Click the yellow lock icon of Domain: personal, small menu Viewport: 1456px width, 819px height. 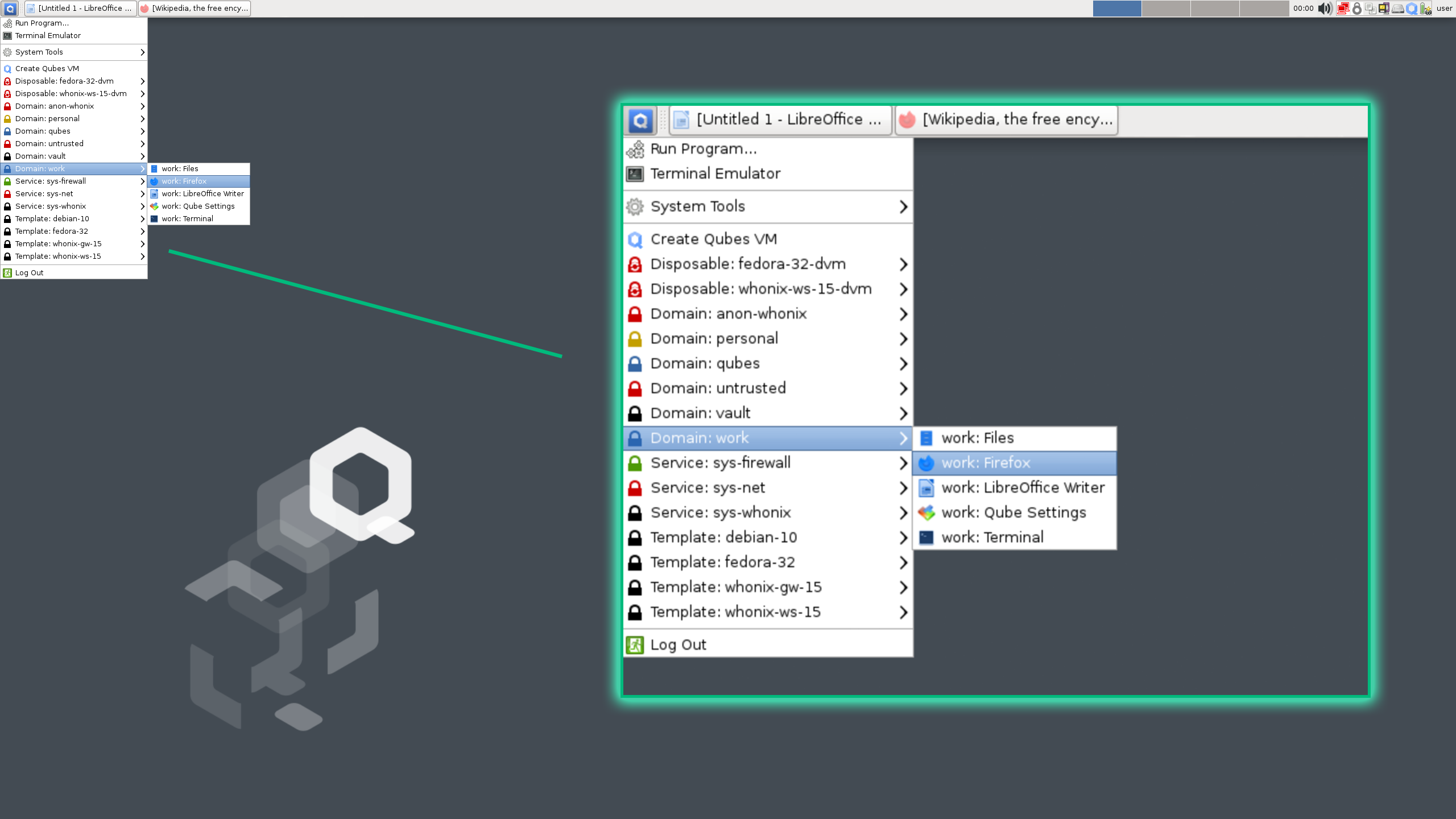(x=7, y=119)
